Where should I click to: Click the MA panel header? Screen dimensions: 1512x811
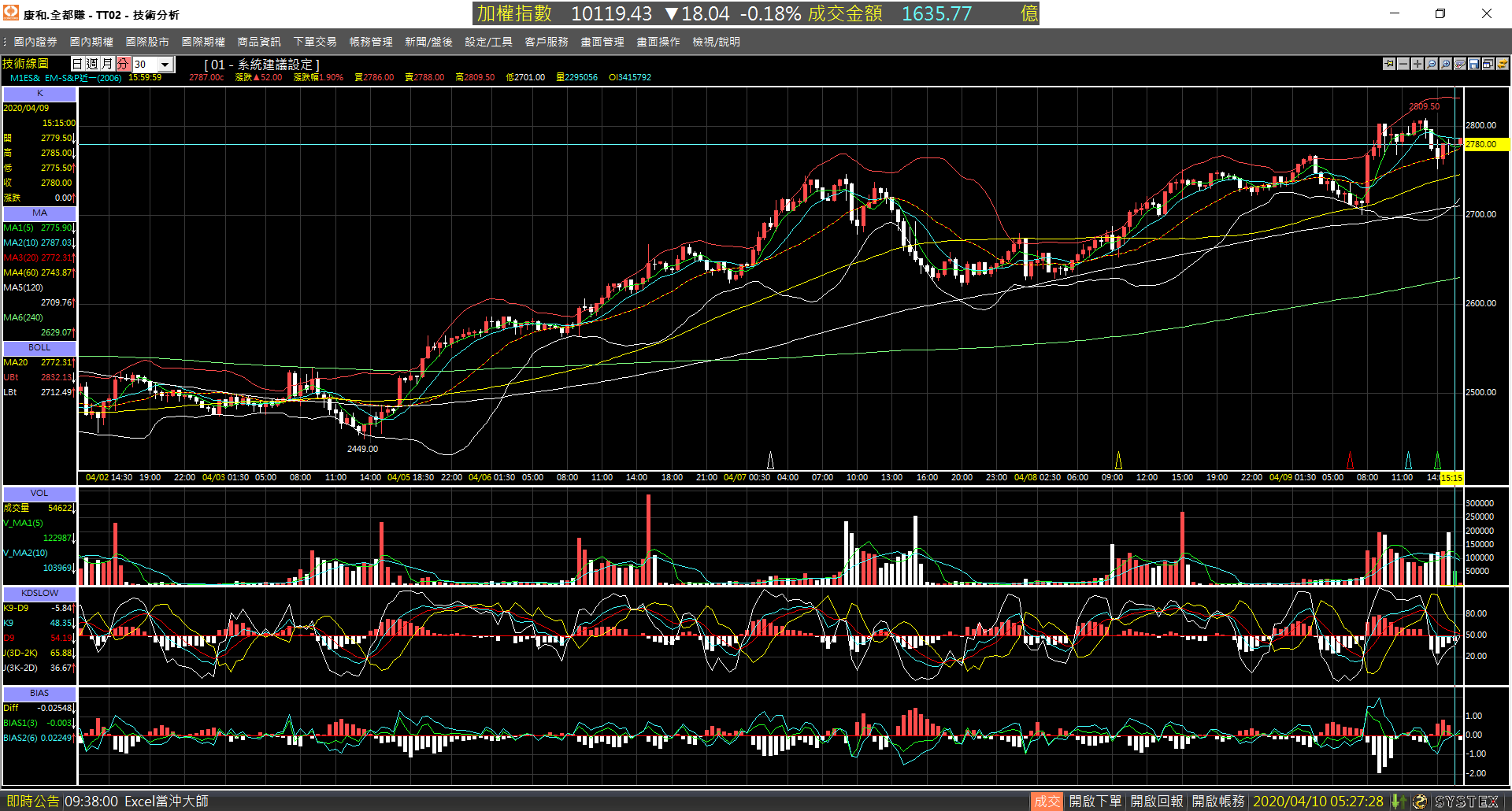[x=39, y=213]
